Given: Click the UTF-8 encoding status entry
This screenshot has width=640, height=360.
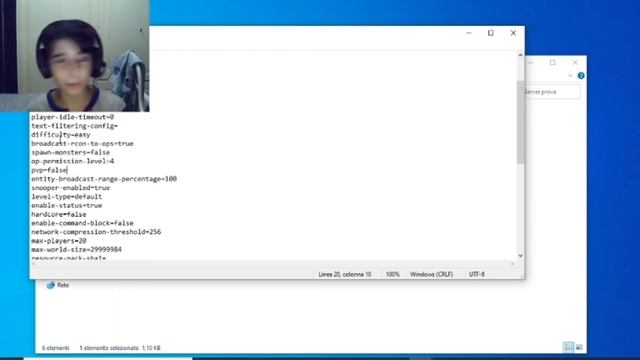Looking at the screenshot, I should click(x=477, y=274).
